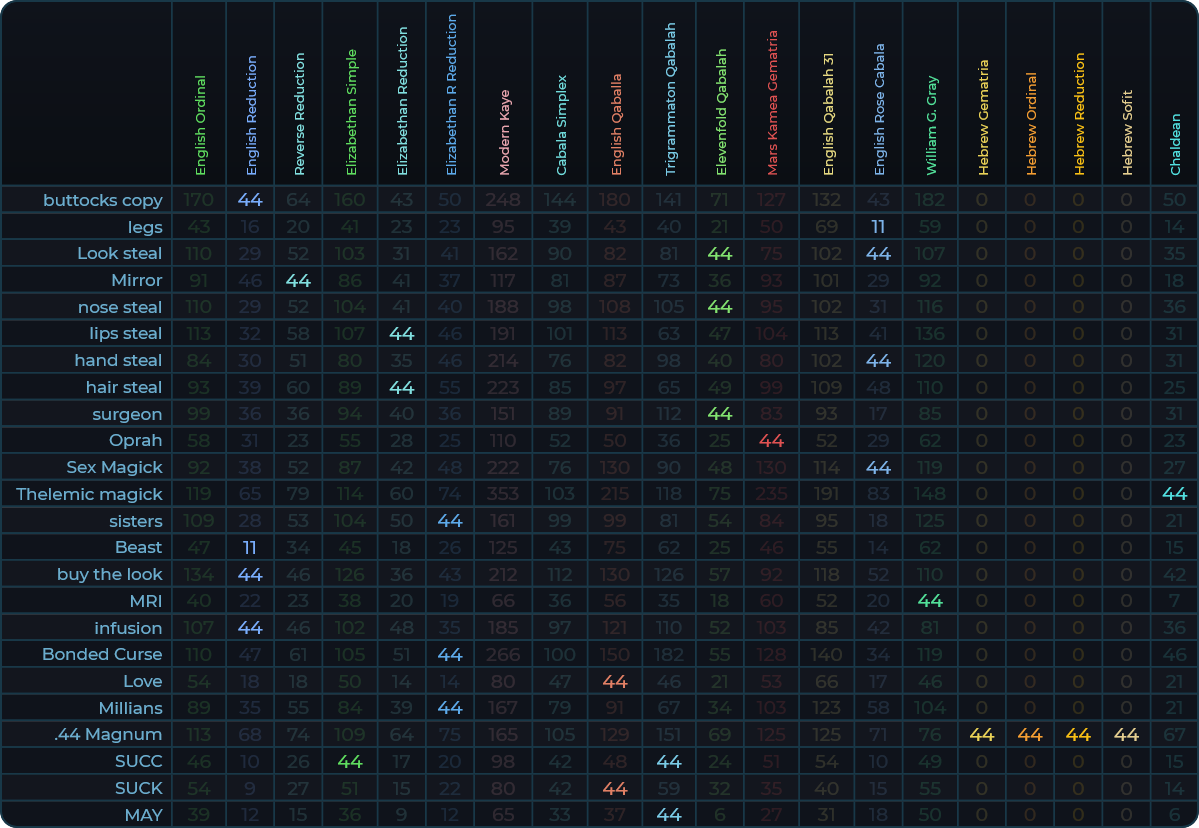Screen dimensions: 1199x828
Task: Select the 'buttocks copy' row label
Action: point(102,200)
